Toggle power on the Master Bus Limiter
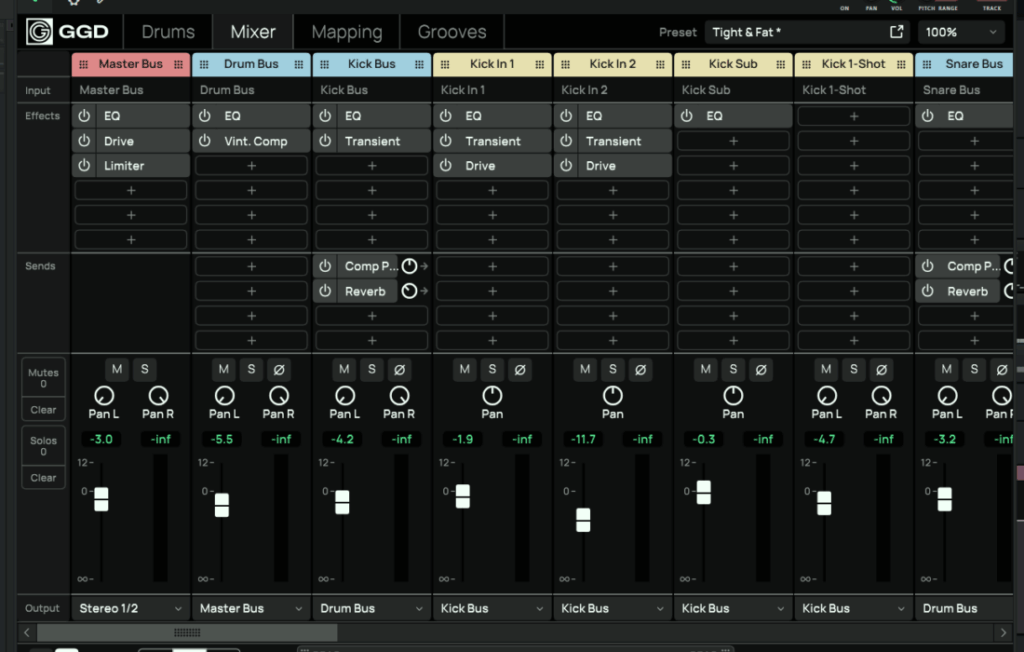Screen dimensions: 1024x652 85,165
